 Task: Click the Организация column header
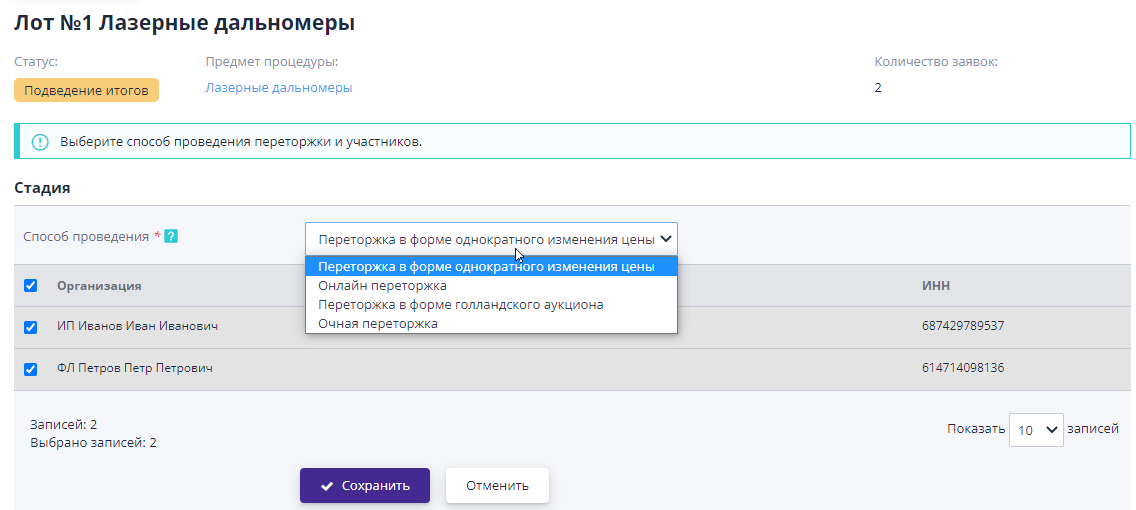click(99, 286)
